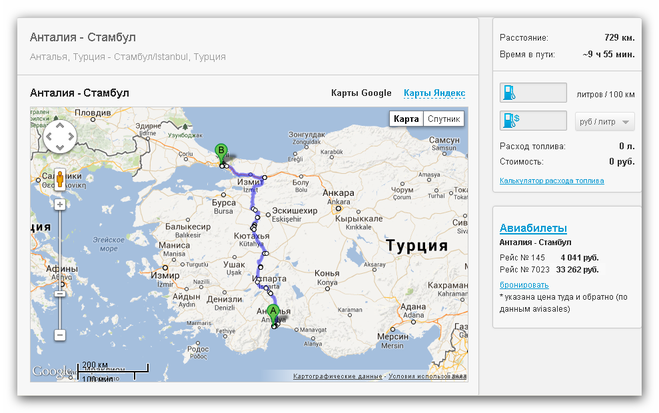Pan the map down with the arrow

point(60,147)
